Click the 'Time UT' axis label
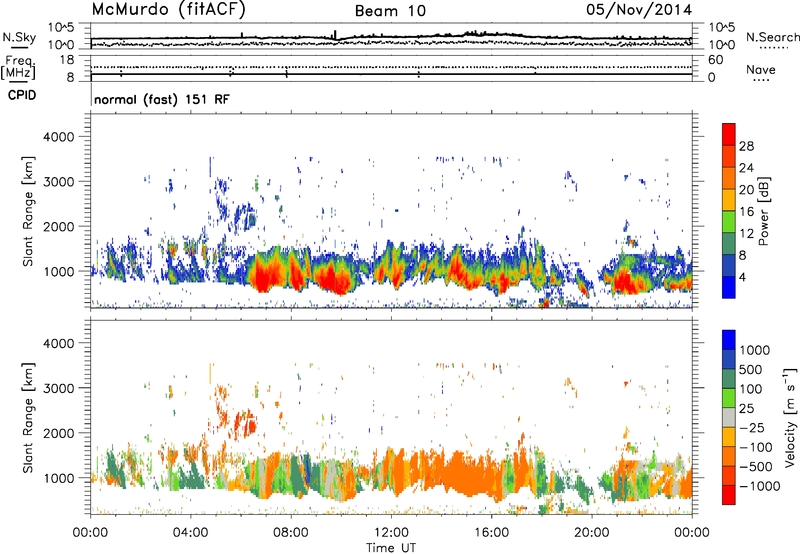Screen dimensions: 800x554 tap(391, 547)
